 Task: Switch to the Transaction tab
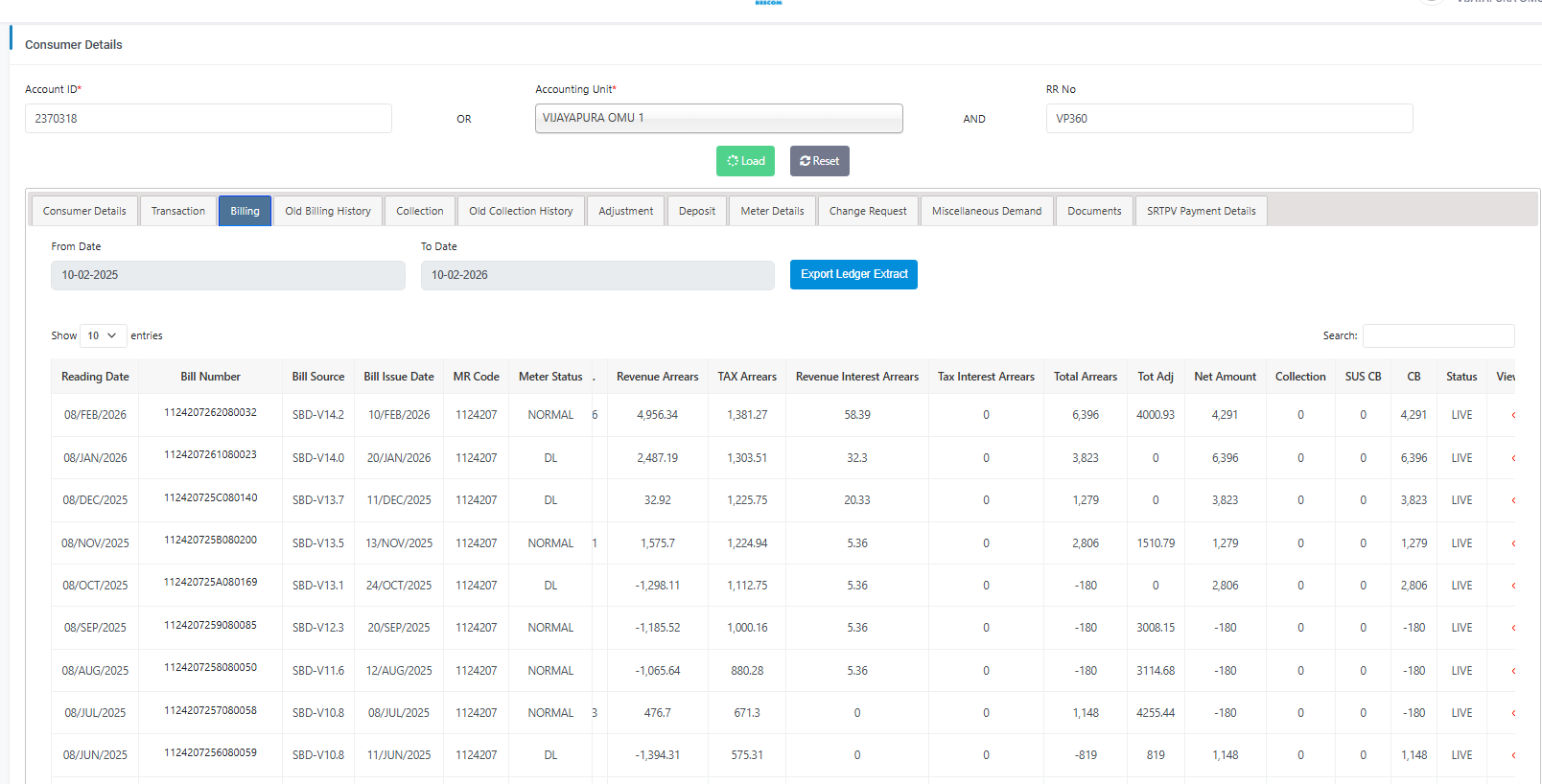pyautogui.click(x=177, y=211)
